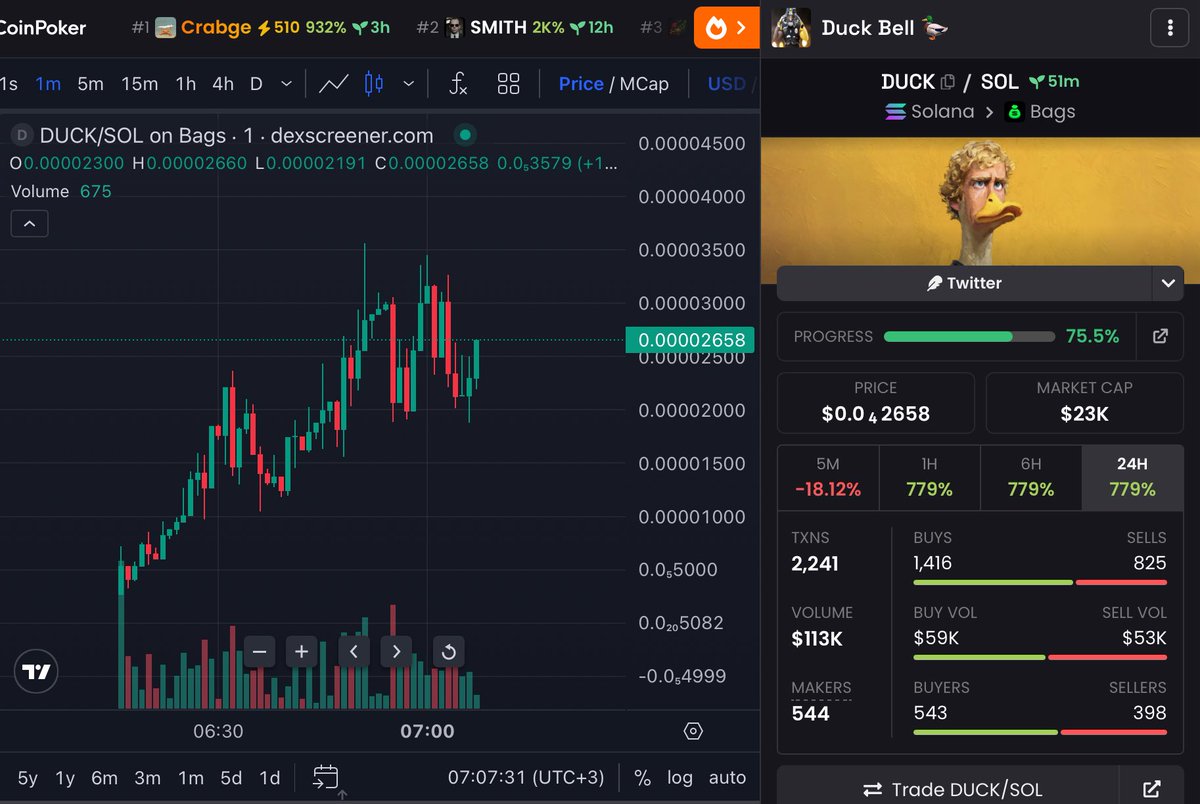Open progress external link icon
The image size is (1200, 804).
(x=1160, y=336)
